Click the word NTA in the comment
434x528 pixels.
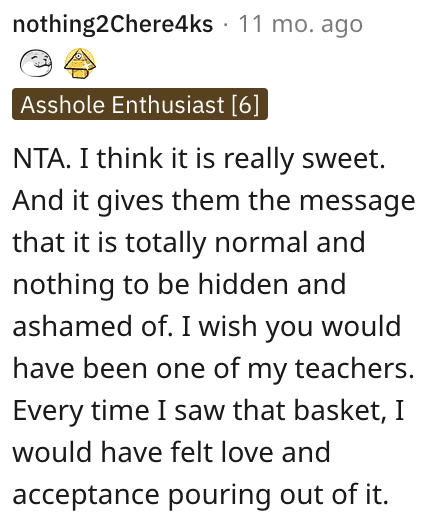click(x=40, y=158)
